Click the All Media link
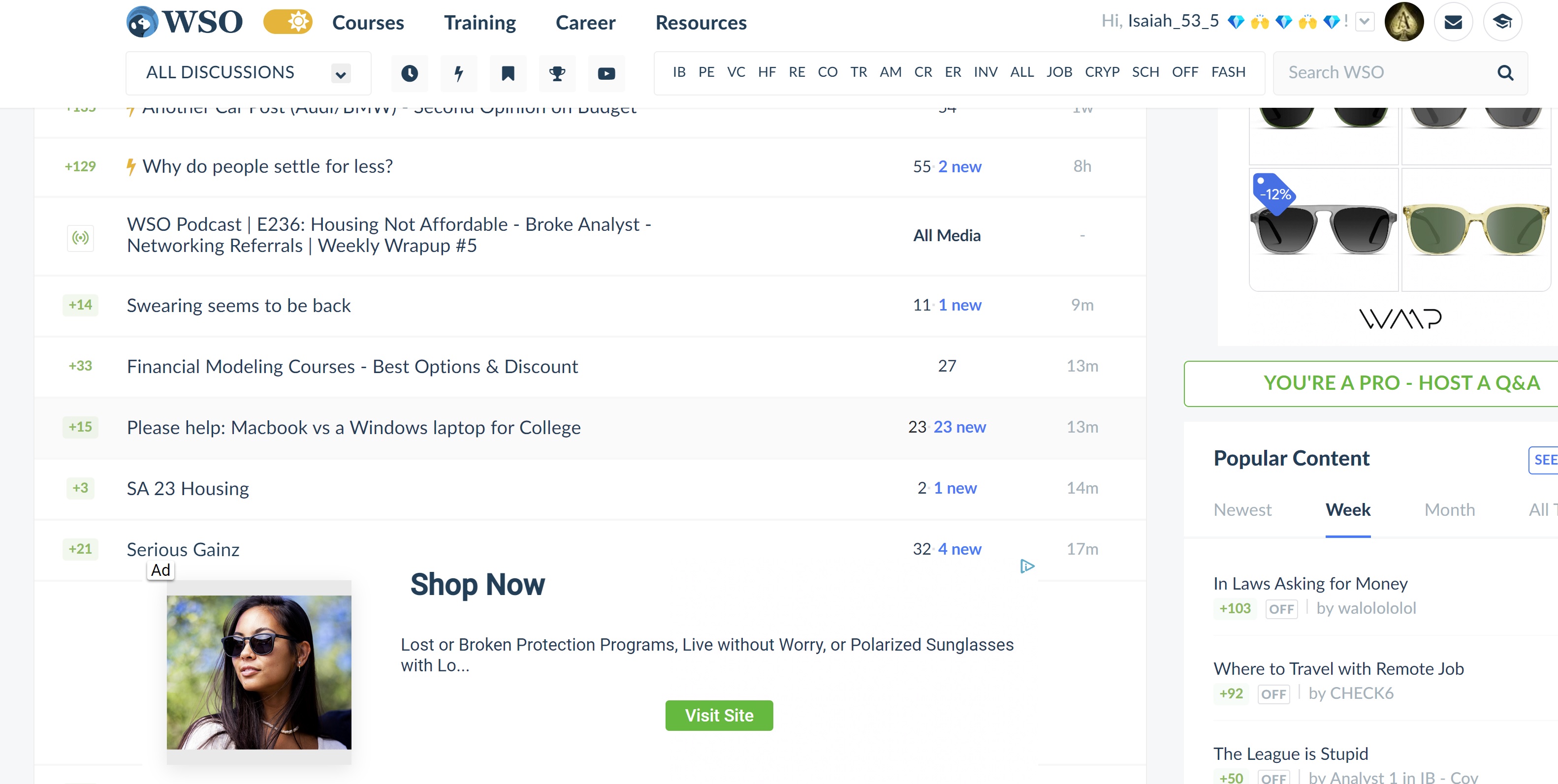The image size is (1558, 784). pyautogui.click(x=947, y=235)
